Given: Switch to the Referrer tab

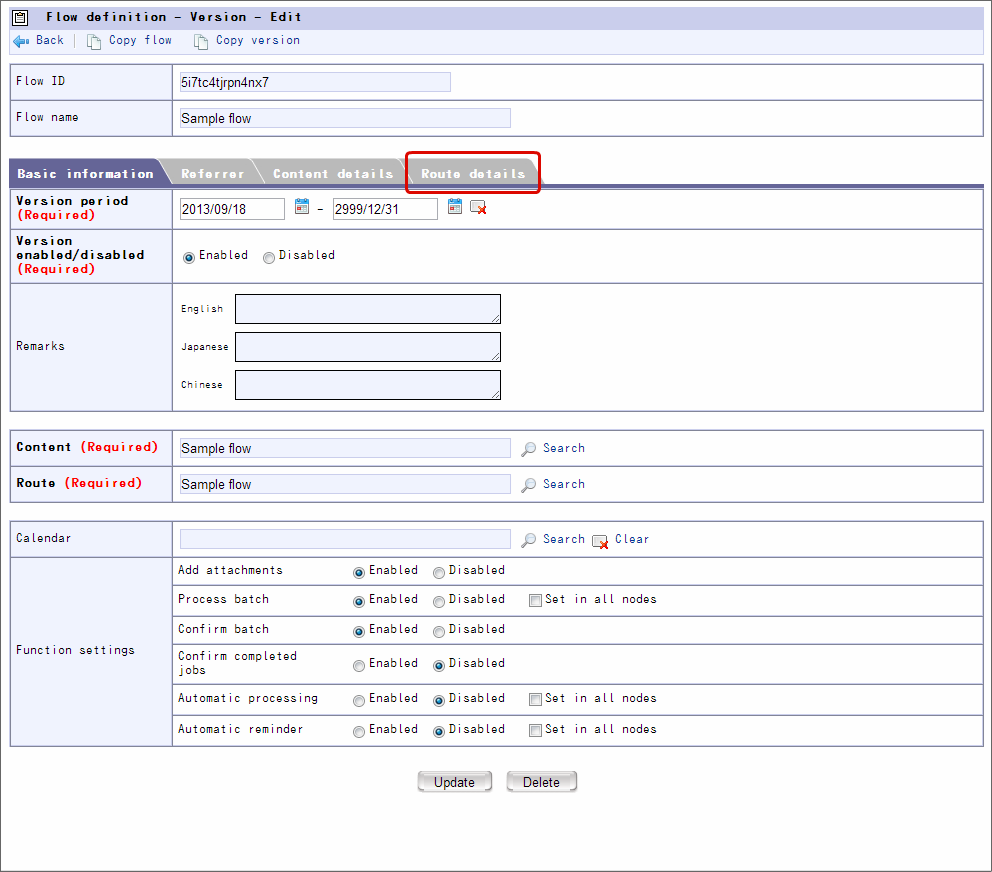Looking at the screenshot, I should tap(213, 173).
